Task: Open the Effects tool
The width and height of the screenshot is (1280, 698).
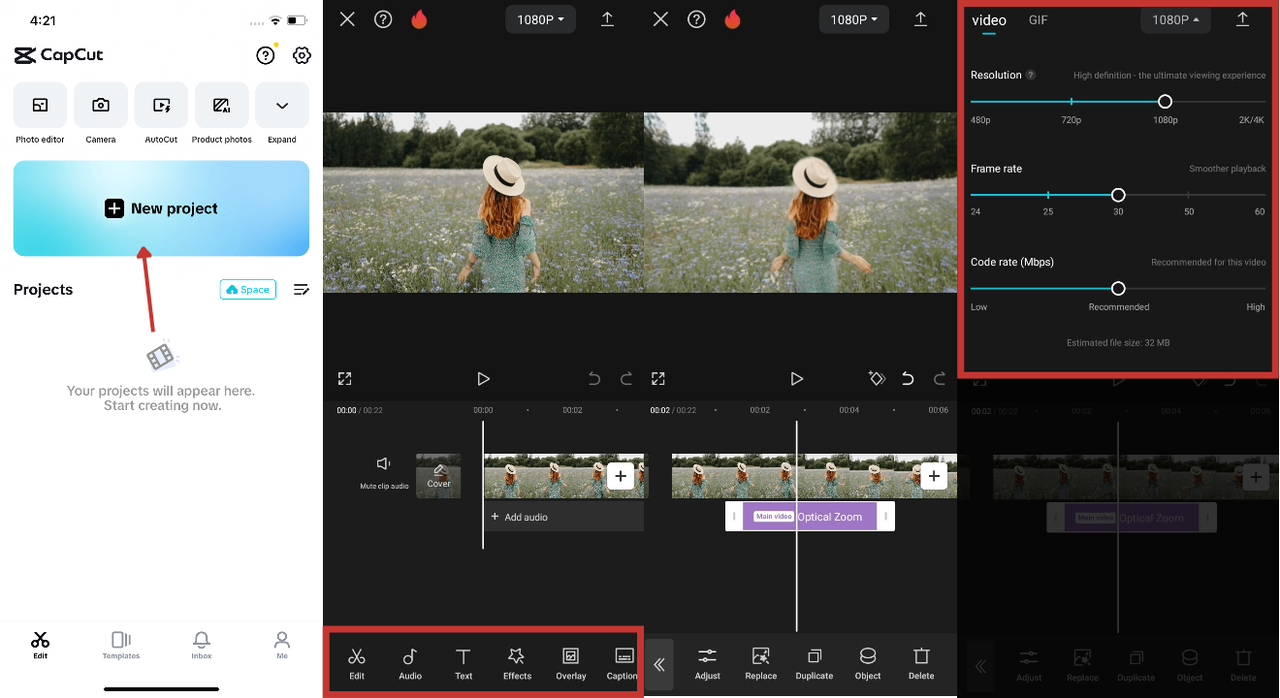Action: tap(517, 663)
